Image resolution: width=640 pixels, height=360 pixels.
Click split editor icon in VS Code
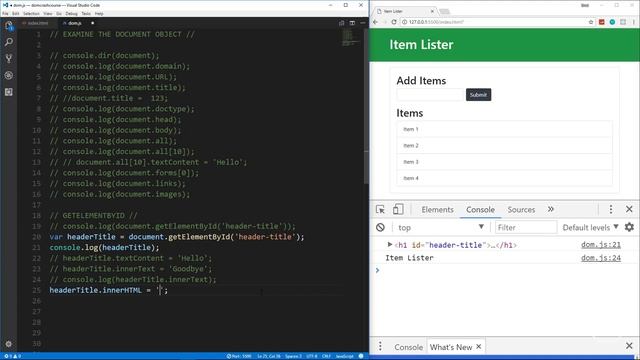pyautogui.click(x=352, y=23)
